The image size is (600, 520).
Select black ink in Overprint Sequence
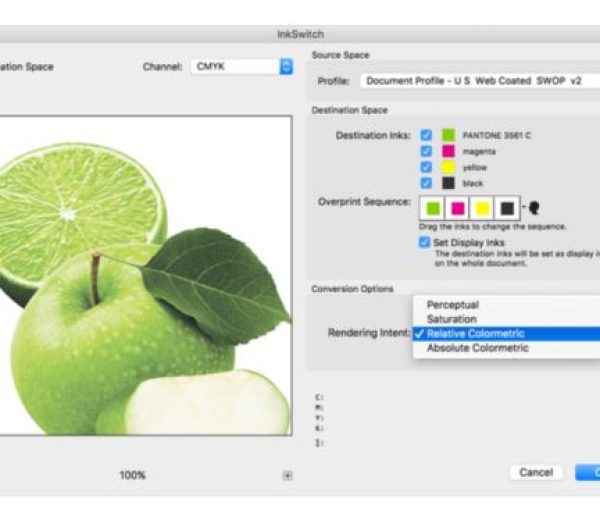[508, 208]
